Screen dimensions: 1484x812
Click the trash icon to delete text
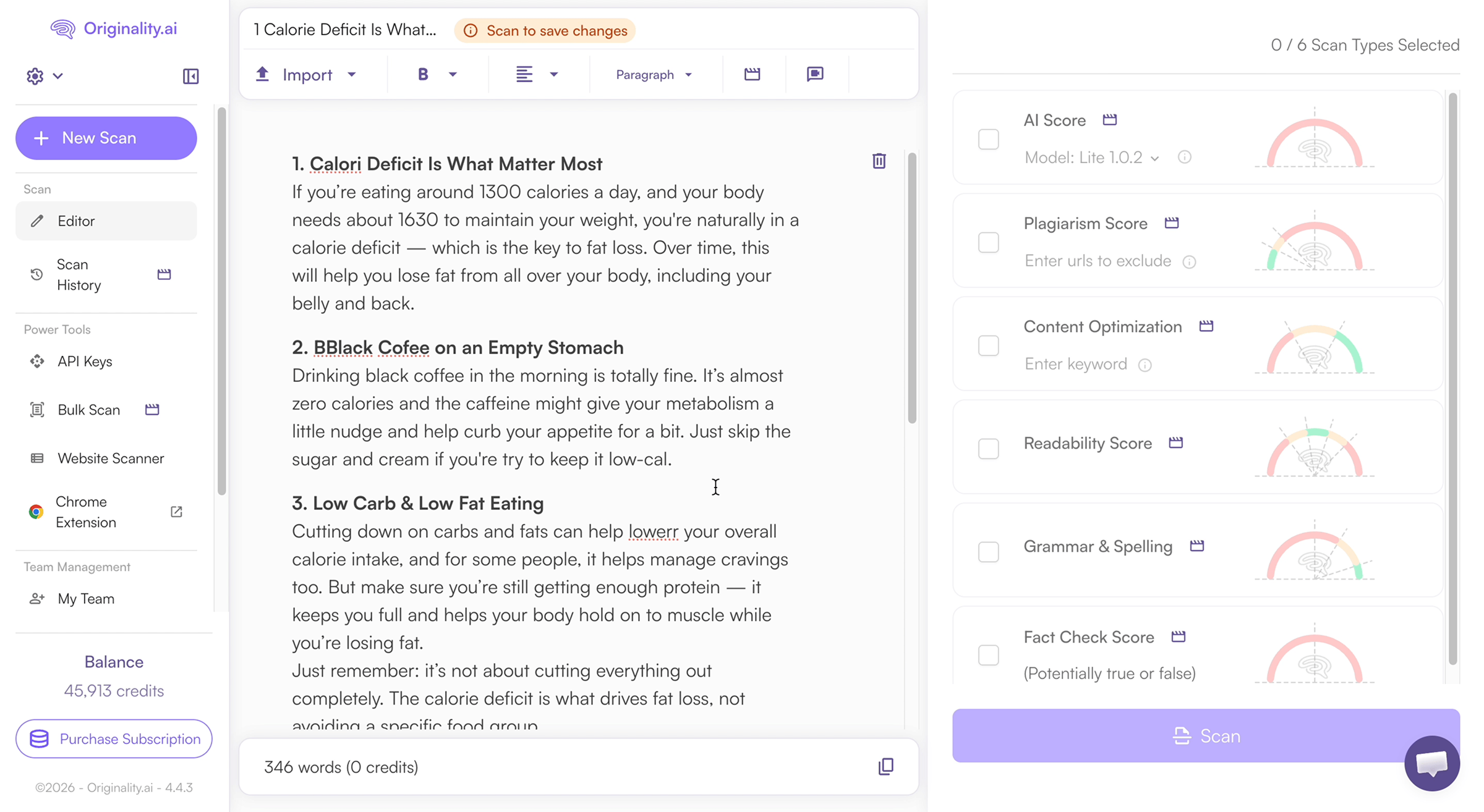[879, 161]
